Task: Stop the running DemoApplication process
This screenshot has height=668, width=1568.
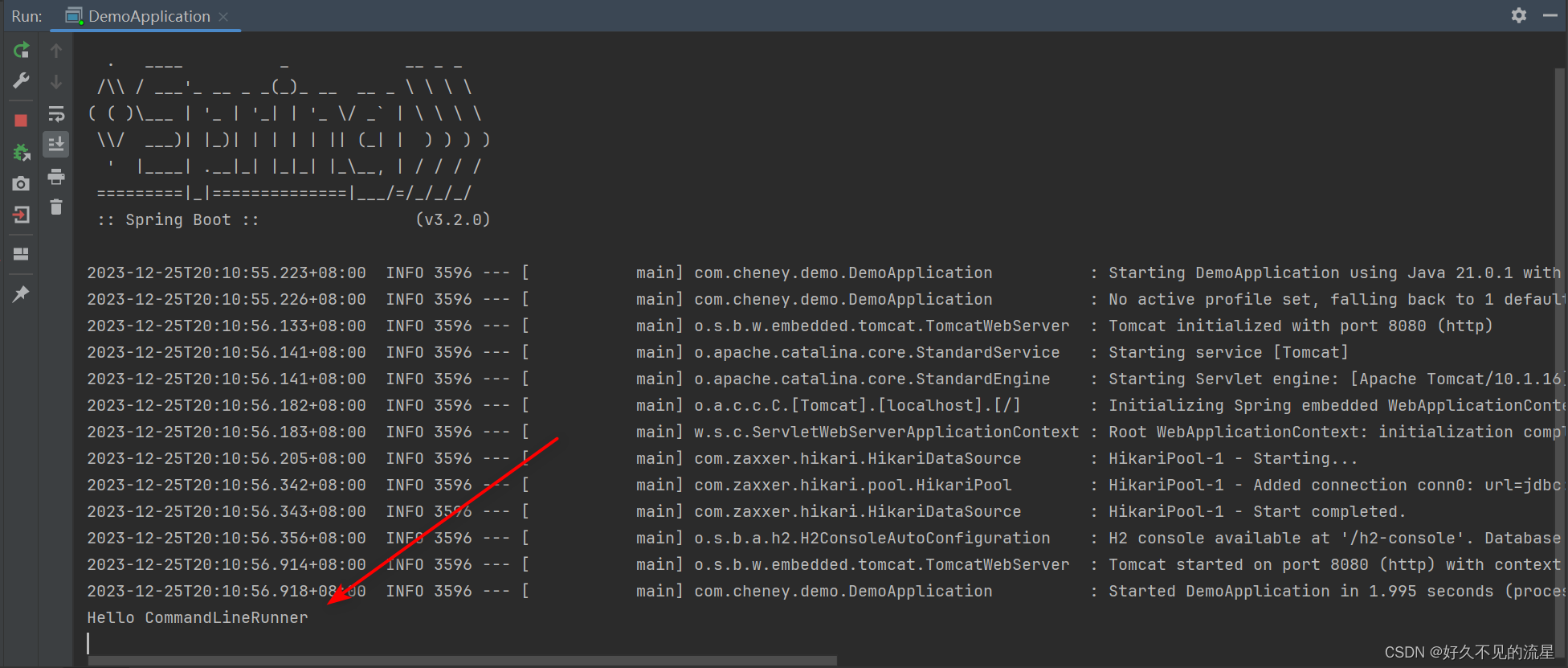Action: tap(22, 121)
